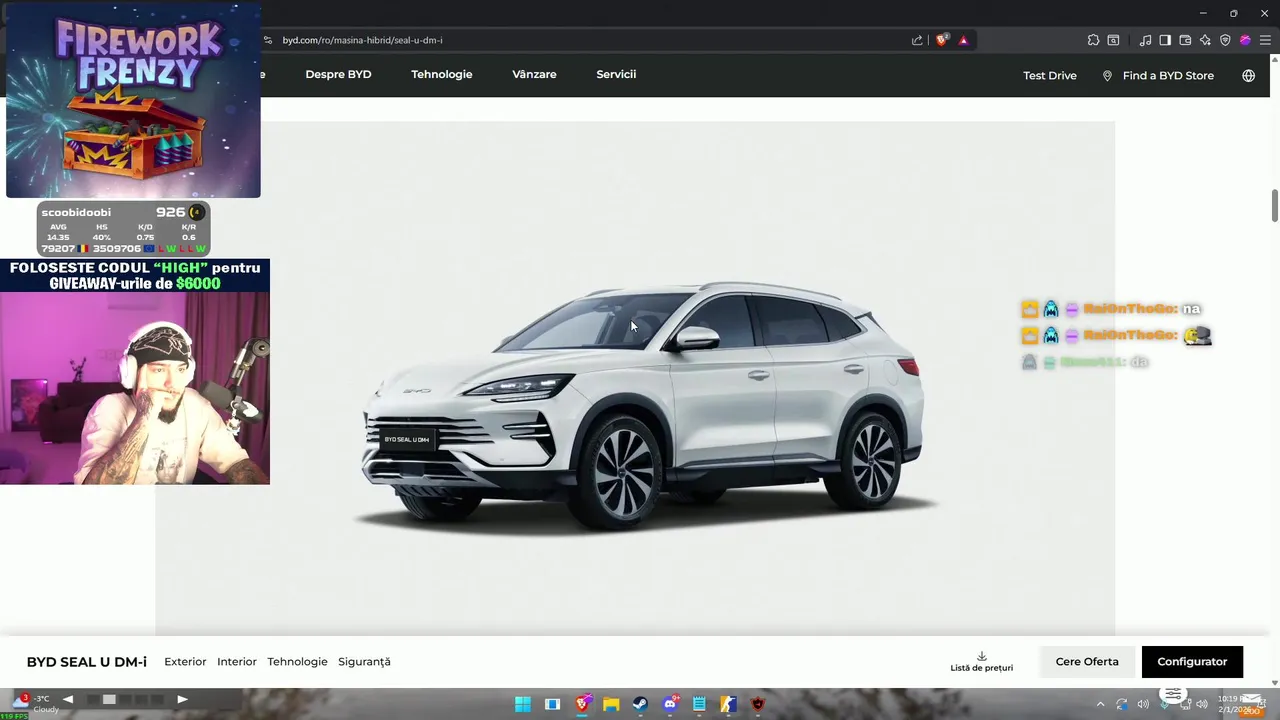Jump to Tehnologie section in bottom bar
The image size is (1280, 720).
click(x=297, y=662)
